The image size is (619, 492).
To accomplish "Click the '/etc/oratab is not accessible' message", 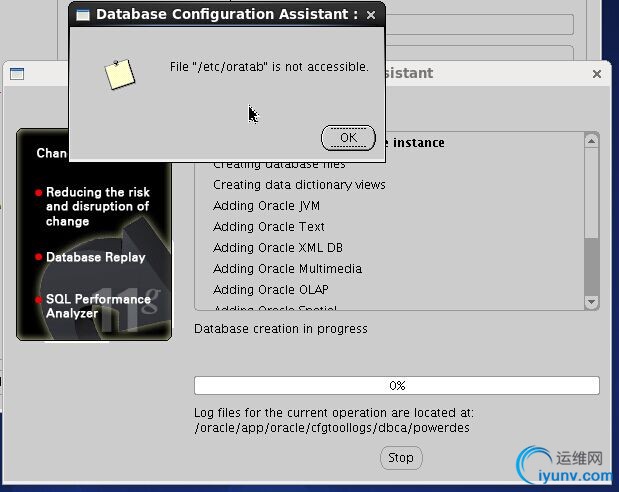I will 269,67.
